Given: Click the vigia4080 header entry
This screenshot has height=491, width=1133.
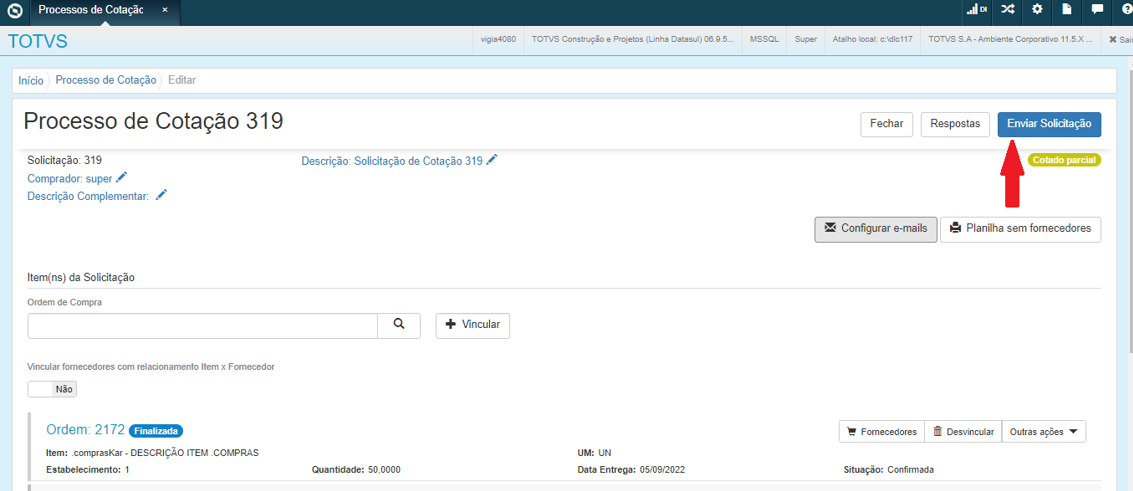Looking at the screenshot, I should point(498,40).
